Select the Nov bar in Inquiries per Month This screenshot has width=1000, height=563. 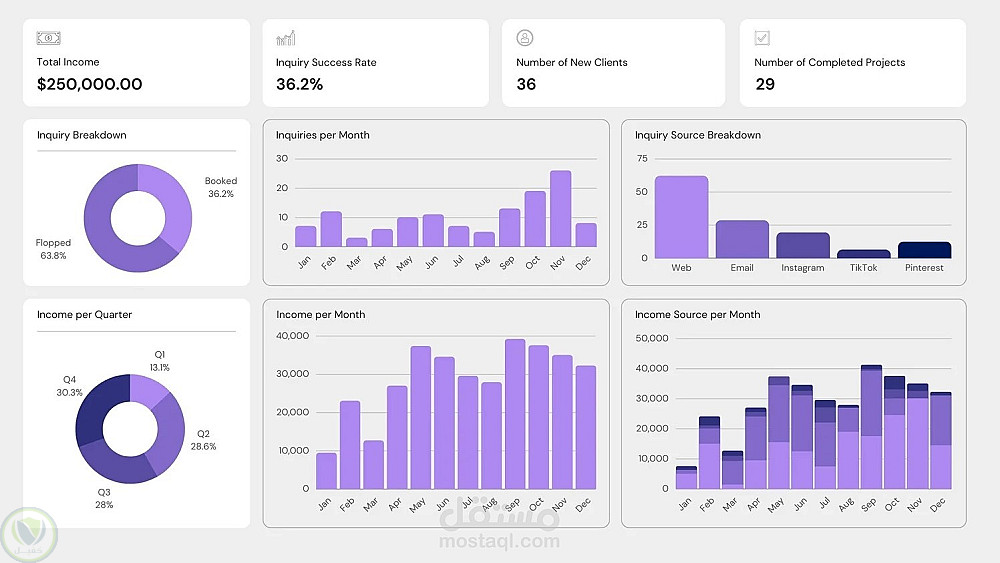[x=561, y=208]
